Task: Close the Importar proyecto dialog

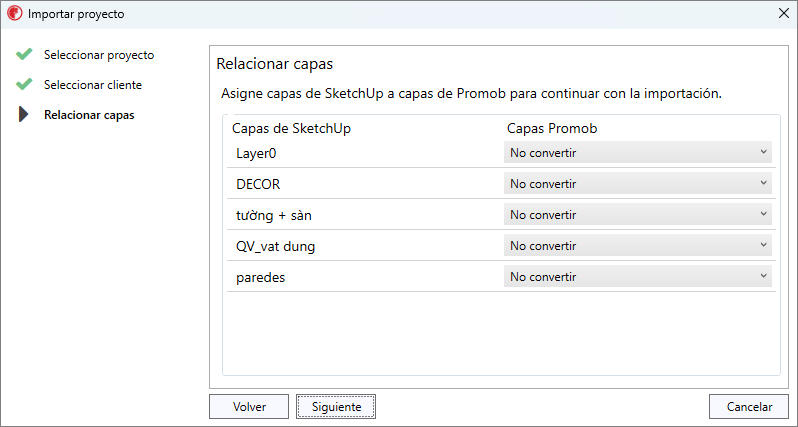Action: click(783, 14)
